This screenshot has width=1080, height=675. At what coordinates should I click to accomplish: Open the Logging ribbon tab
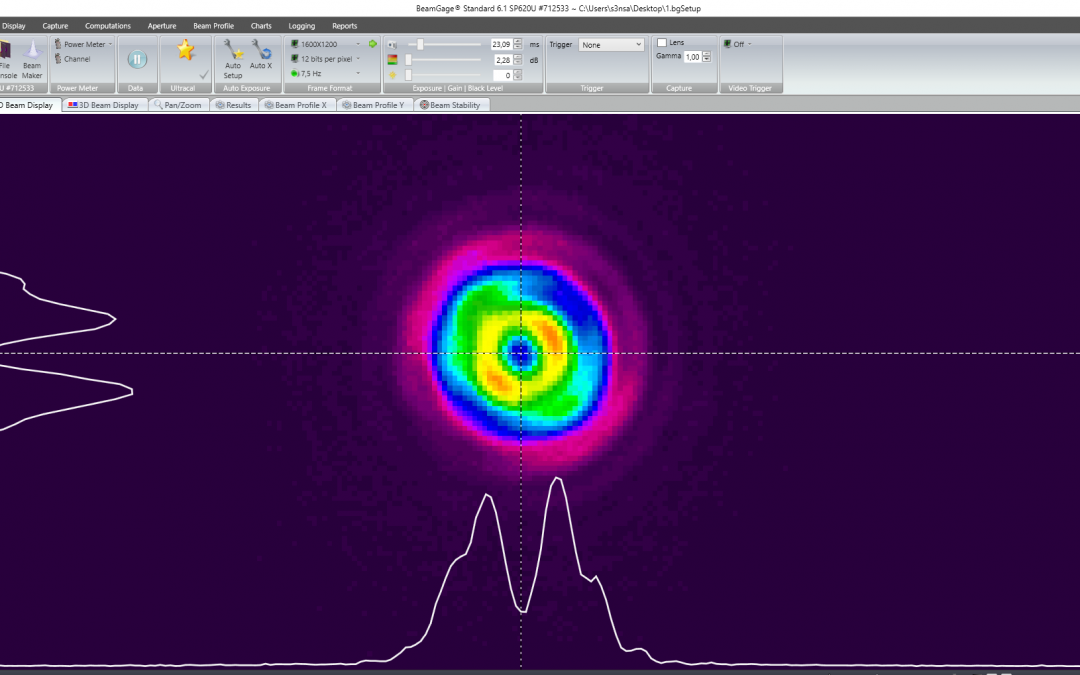[x=302, y=26]
